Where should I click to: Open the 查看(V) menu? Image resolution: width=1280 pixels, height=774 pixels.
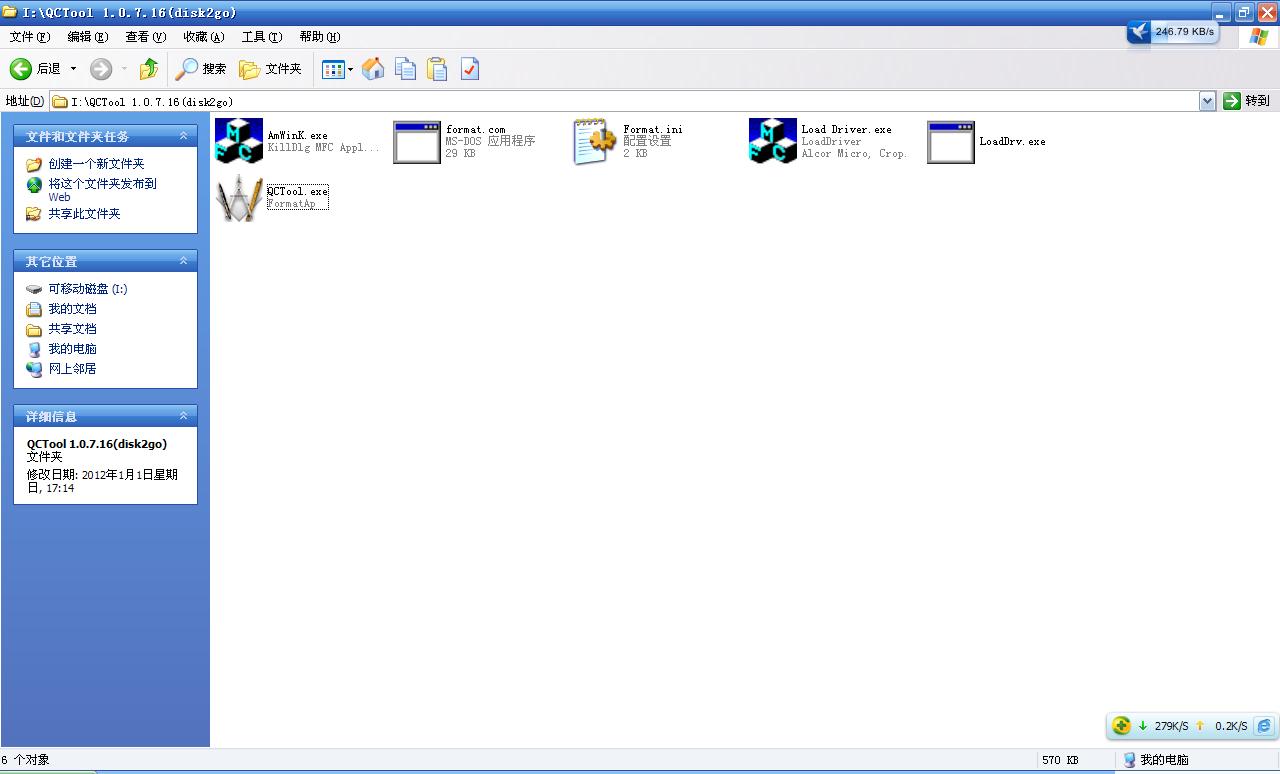tap(145, 37)
